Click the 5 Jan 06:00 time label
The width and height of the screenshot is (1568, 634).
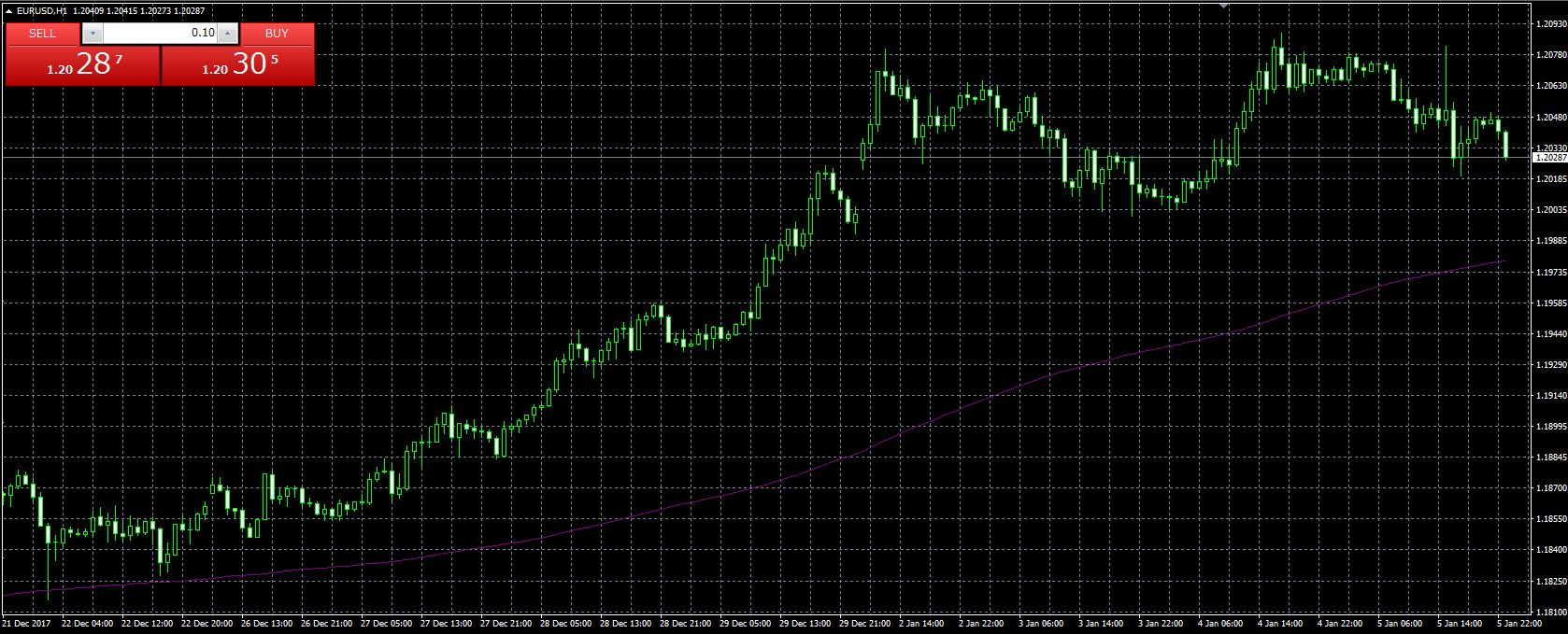1400,624
